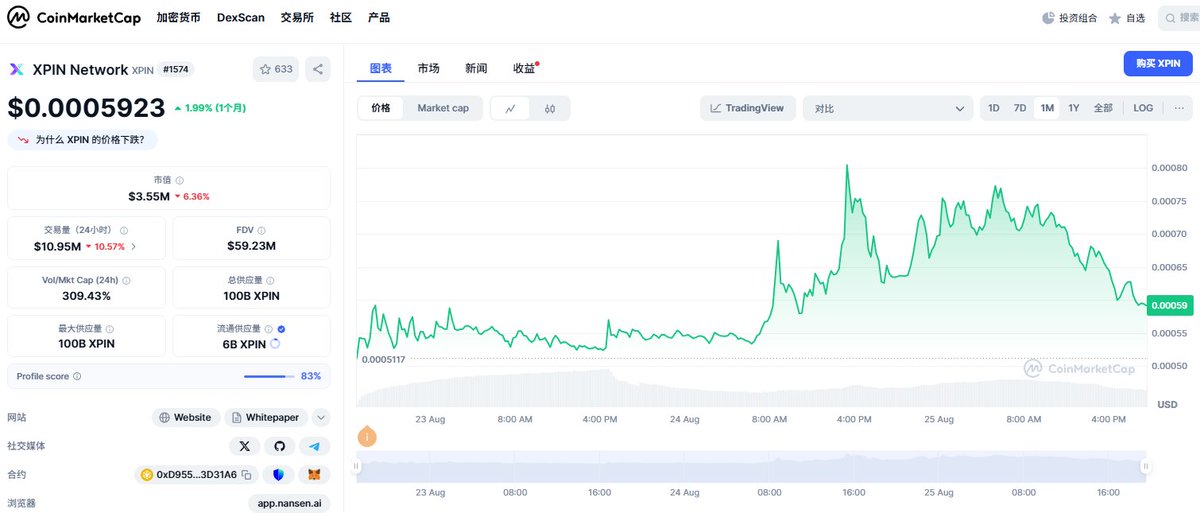This screenshot has width=1200, height=513.
Task: Open the shield security icon beside contract
Action: coord(278,475)
